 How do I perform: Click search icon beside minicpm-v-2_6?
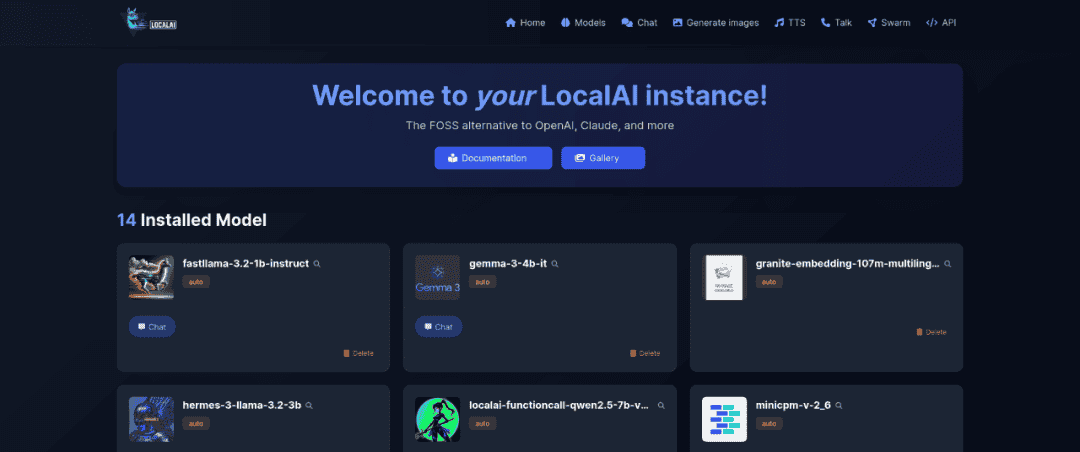(839, 405)
